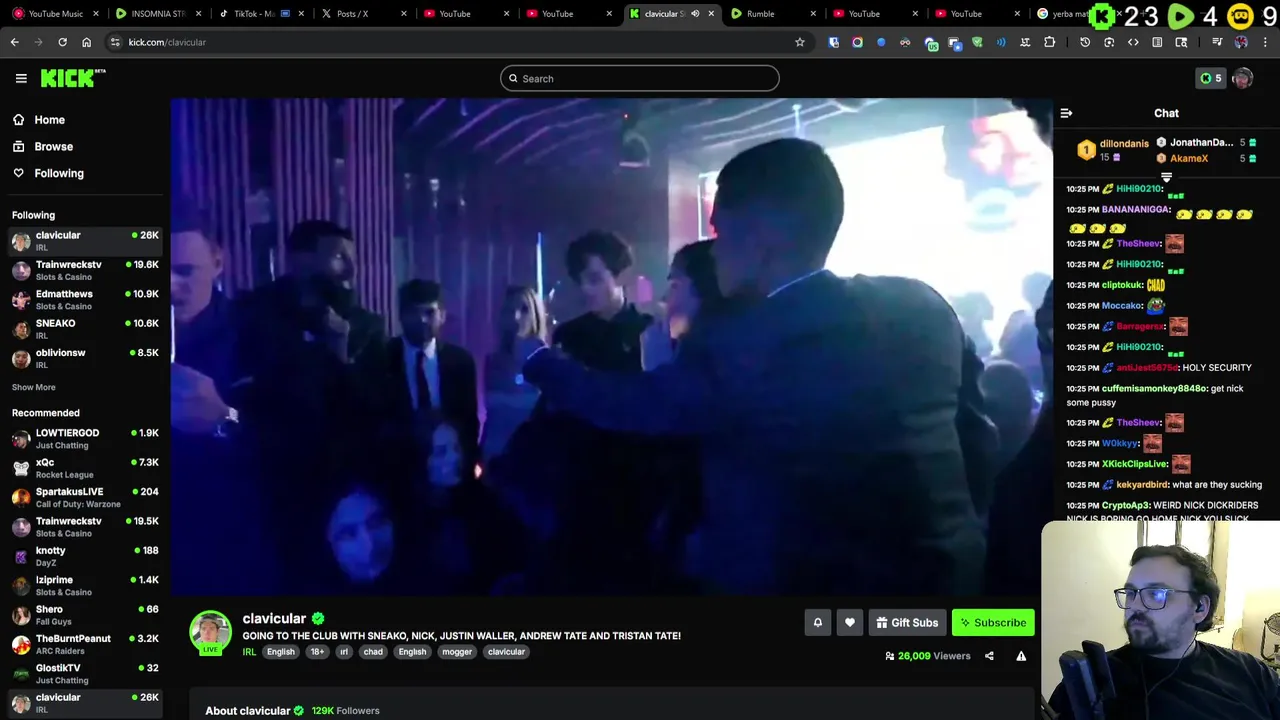This screenshot has width=1280, height=720.
Task: Click cliptokuk username in chat
Action: (1122, 285)
